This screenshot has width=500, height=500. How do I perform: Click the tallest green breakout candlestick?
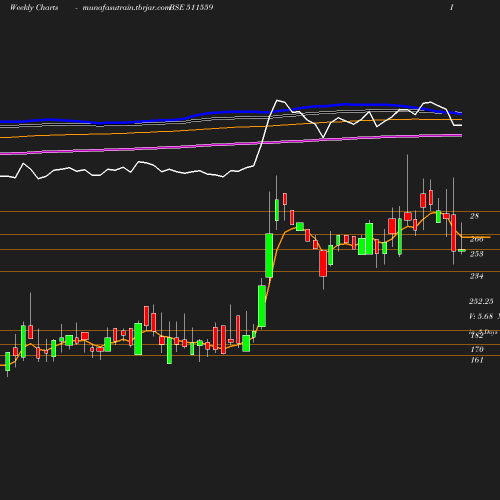(x=269, y=255)
